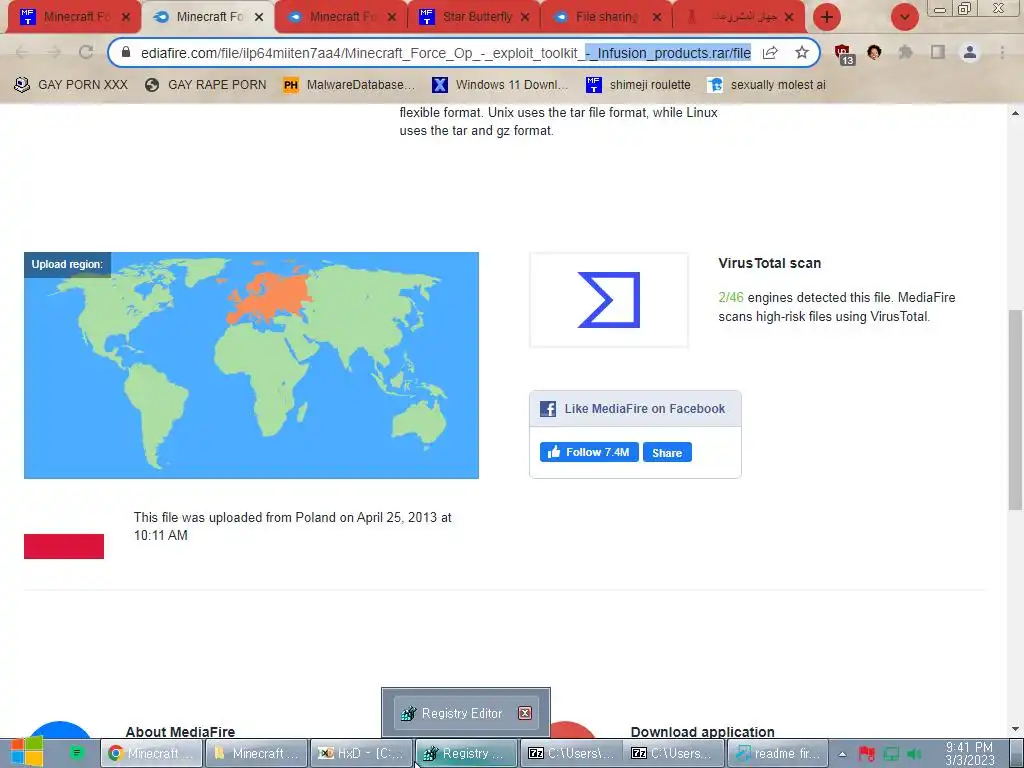Open the readme fir... taskbar button
The image size is (1024, 768).
point(778,753)
